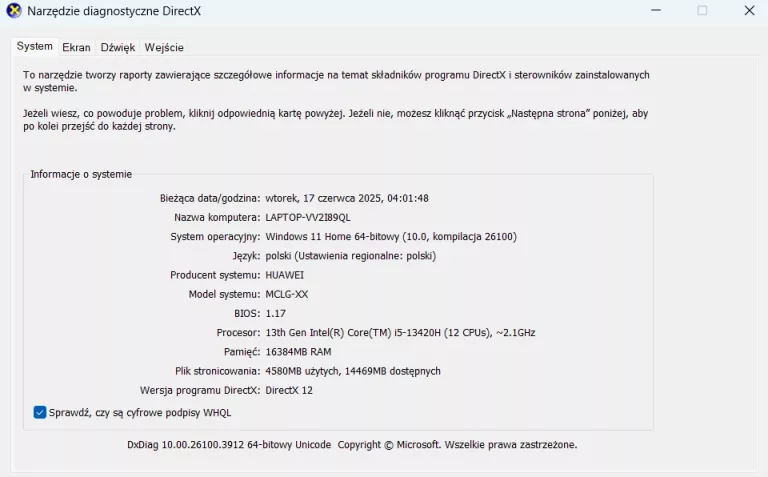Click the DxDiag 10.00.26100.3912 version text

352,445
